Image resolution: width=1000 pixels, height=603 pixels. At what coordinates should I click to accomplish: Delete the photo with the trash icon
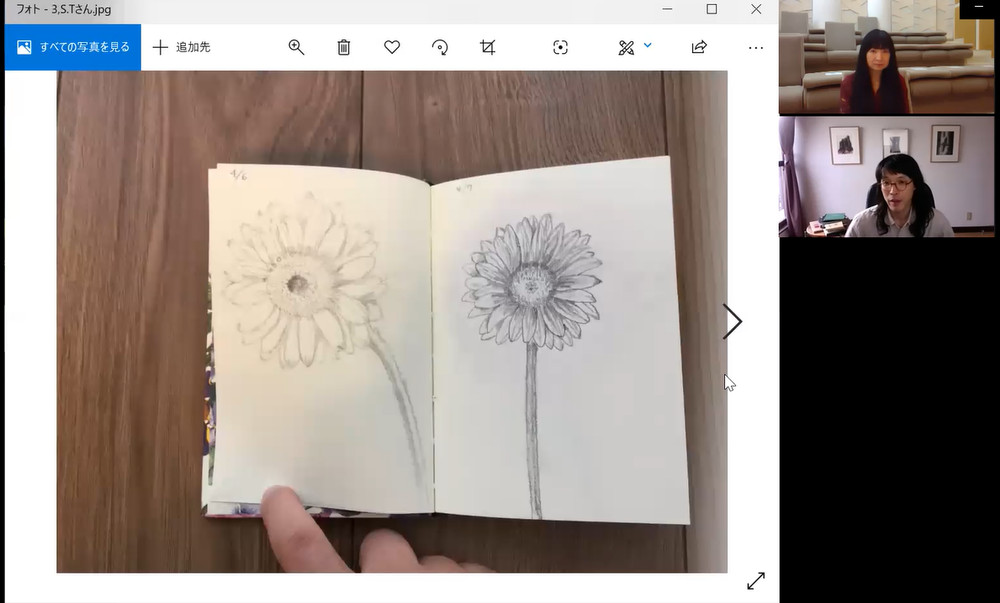pos(344,47)
